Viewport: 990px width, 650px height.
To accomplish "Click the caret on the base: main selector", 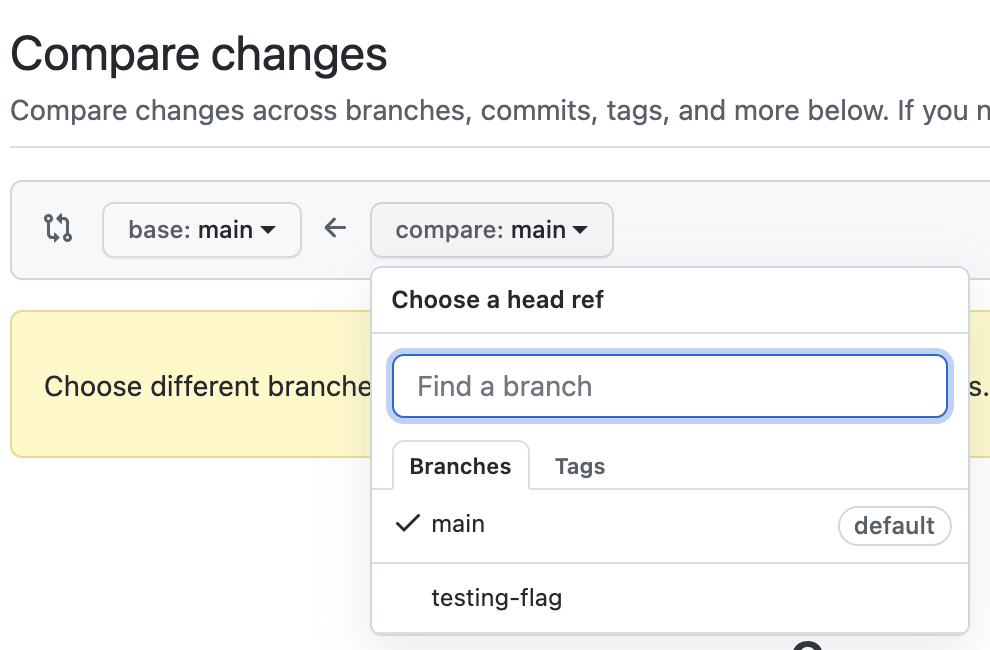I will [x=268, y=230].
